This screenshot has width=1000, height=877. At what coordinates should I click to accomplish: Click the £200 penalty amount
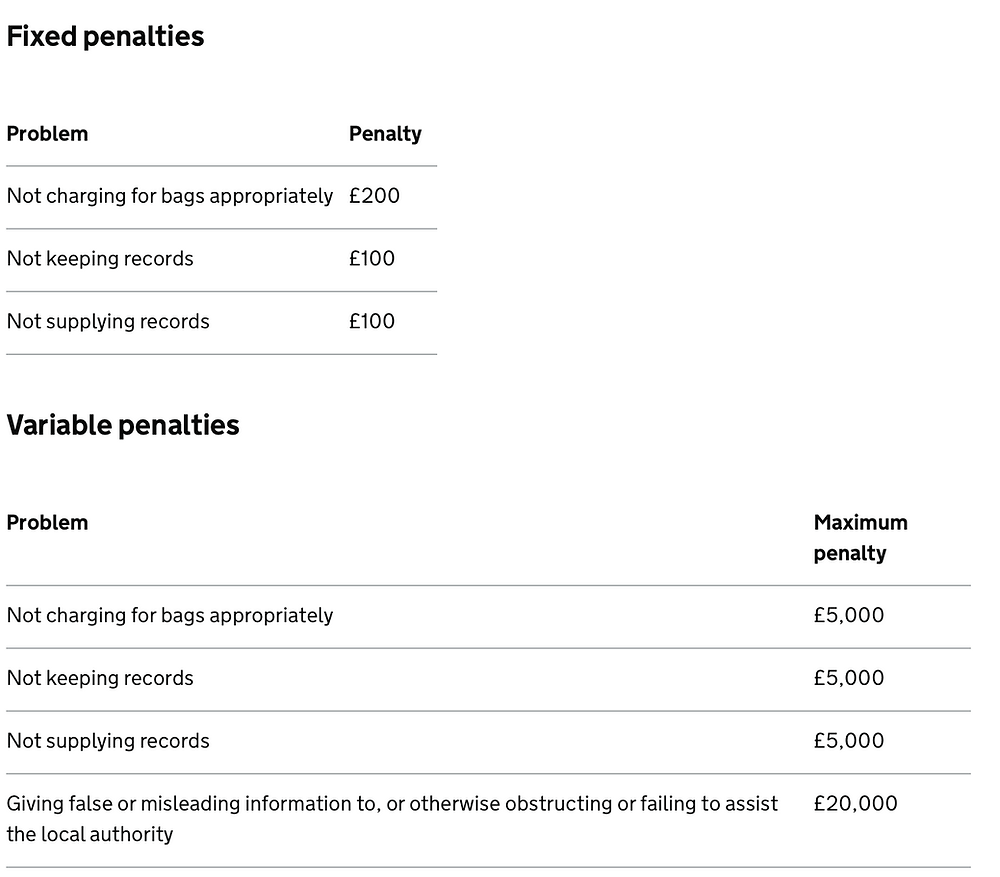374,196
